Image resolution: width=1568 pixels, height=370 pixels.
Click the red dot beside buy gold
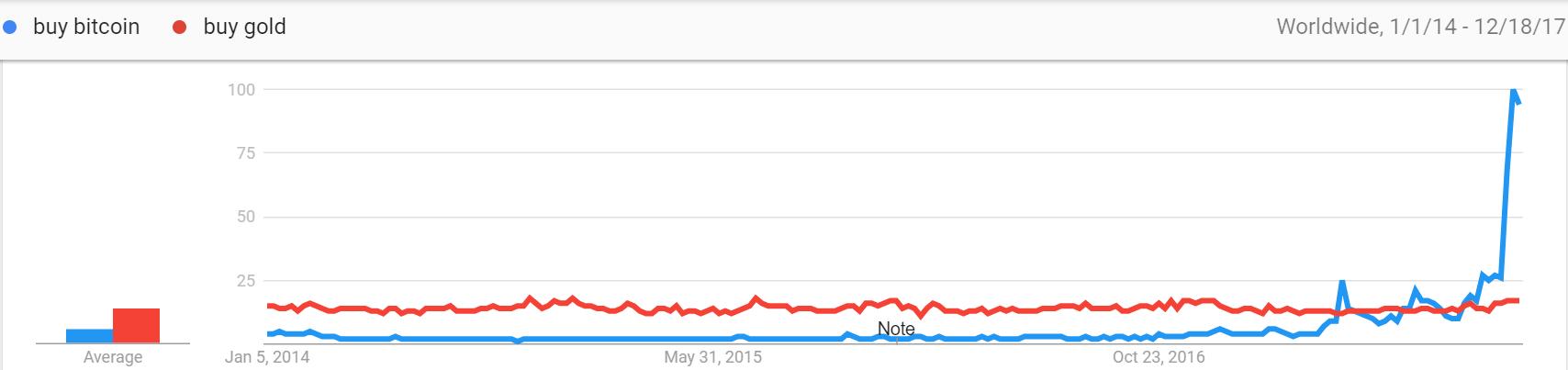pyautogui.click(x=181, y=28)
